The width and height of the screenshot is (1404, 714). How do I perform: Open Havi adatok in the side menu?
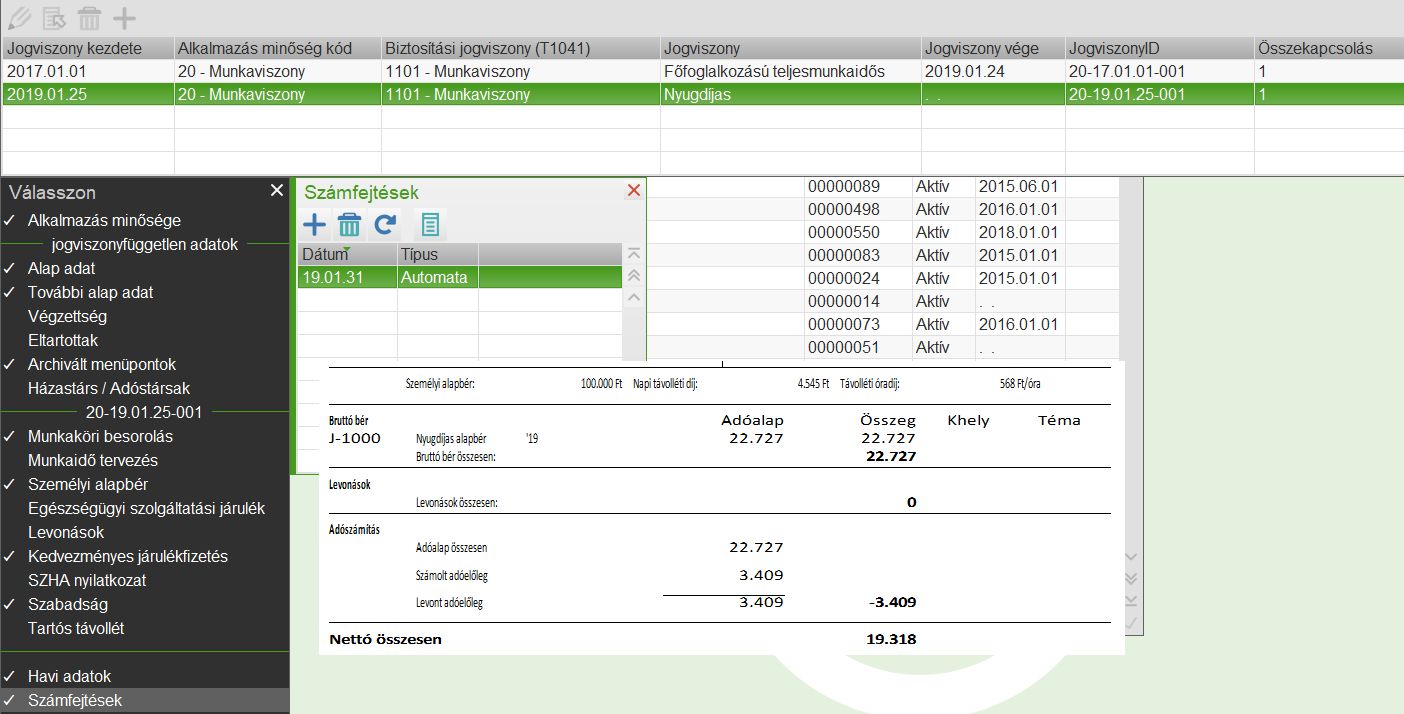(69, 676)
